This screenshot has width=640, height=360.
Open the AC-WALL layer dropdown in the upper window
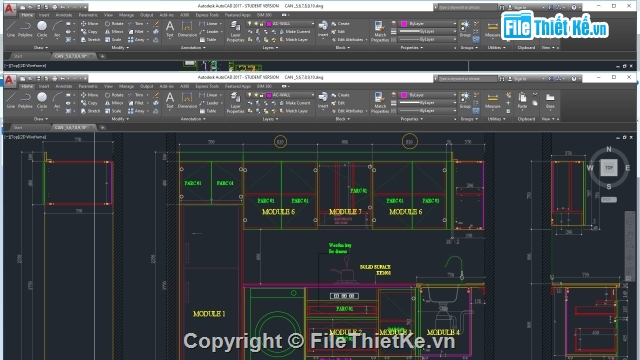pyautogui.click(x=313, y=24)
